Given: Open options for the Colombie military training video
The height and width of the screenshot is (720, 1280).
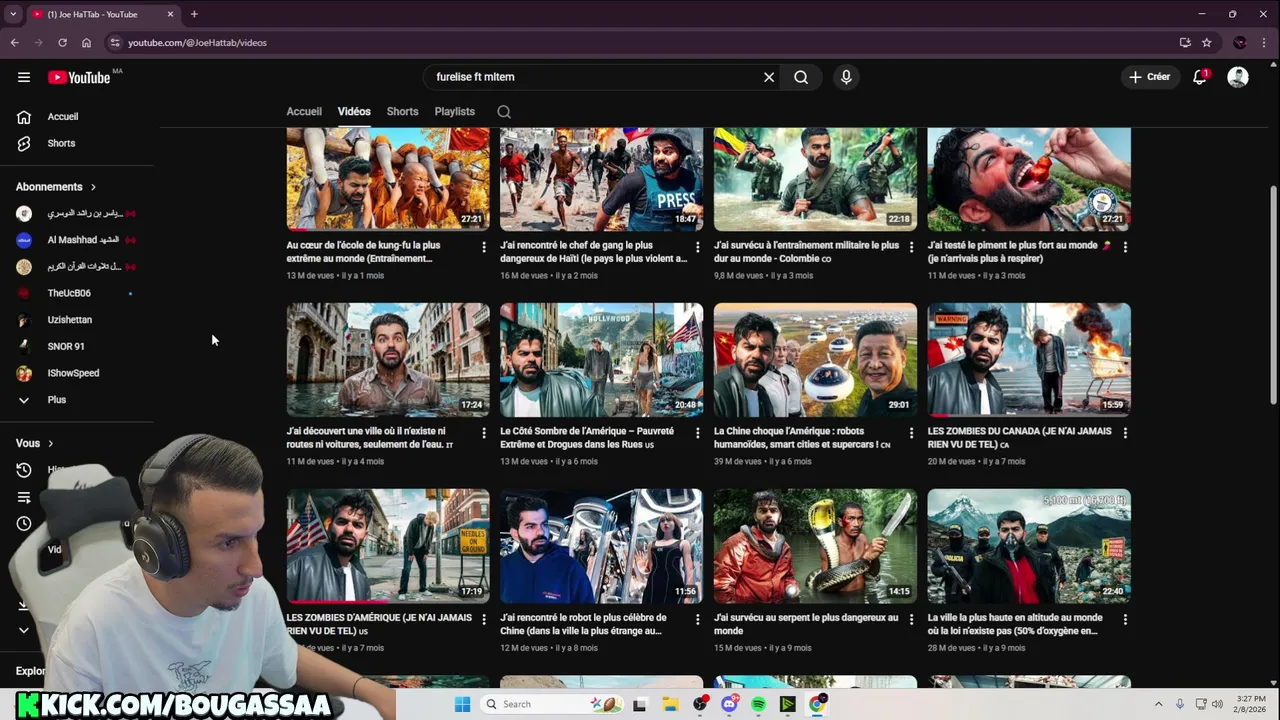Looking at the screenshot, I should tap(911, 246).
